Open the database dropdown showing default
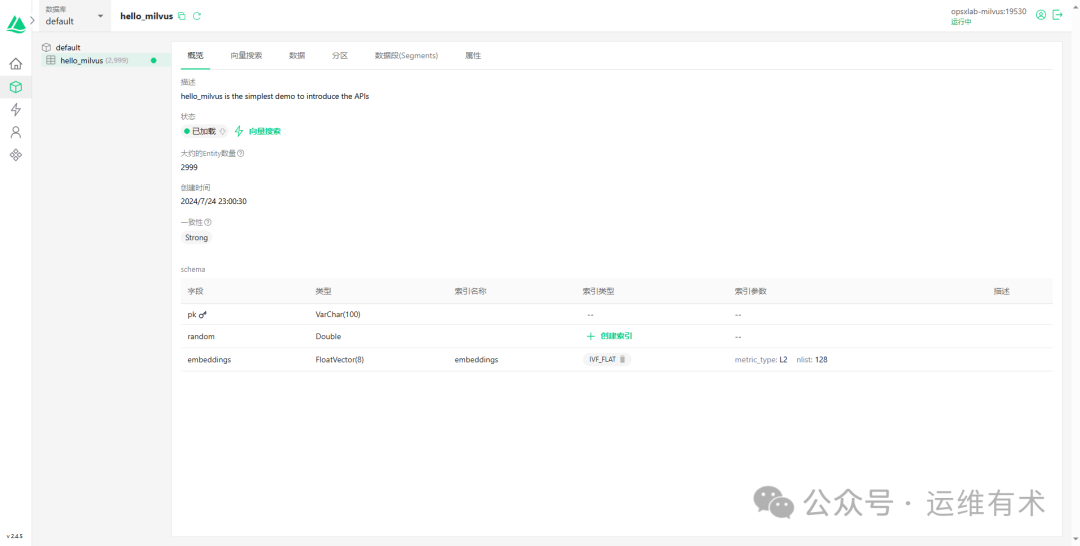The height and width of the screenshot is (546, 1080). [x=74, y=16]
